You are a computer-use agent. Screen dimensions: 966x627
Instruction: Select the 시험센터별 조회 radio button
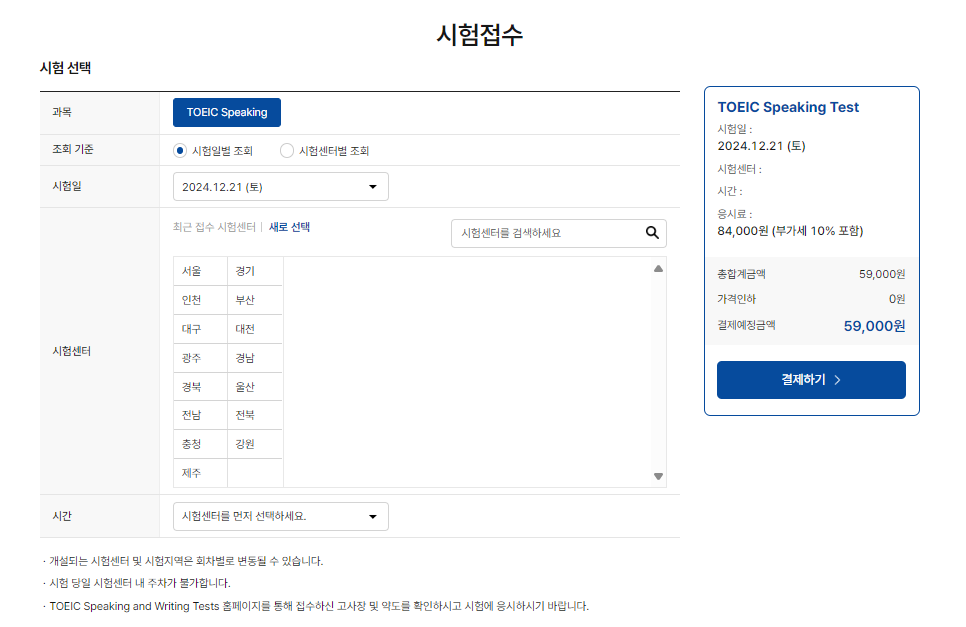coord(286,151)
